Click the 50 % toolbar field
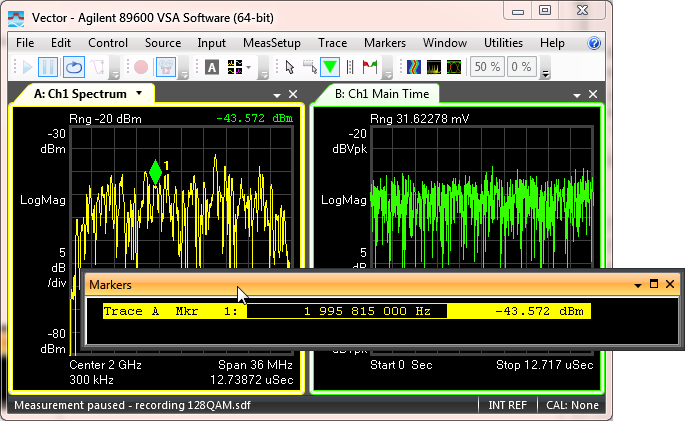The width and height of the screenshot is (685, 421). (487, 67)
